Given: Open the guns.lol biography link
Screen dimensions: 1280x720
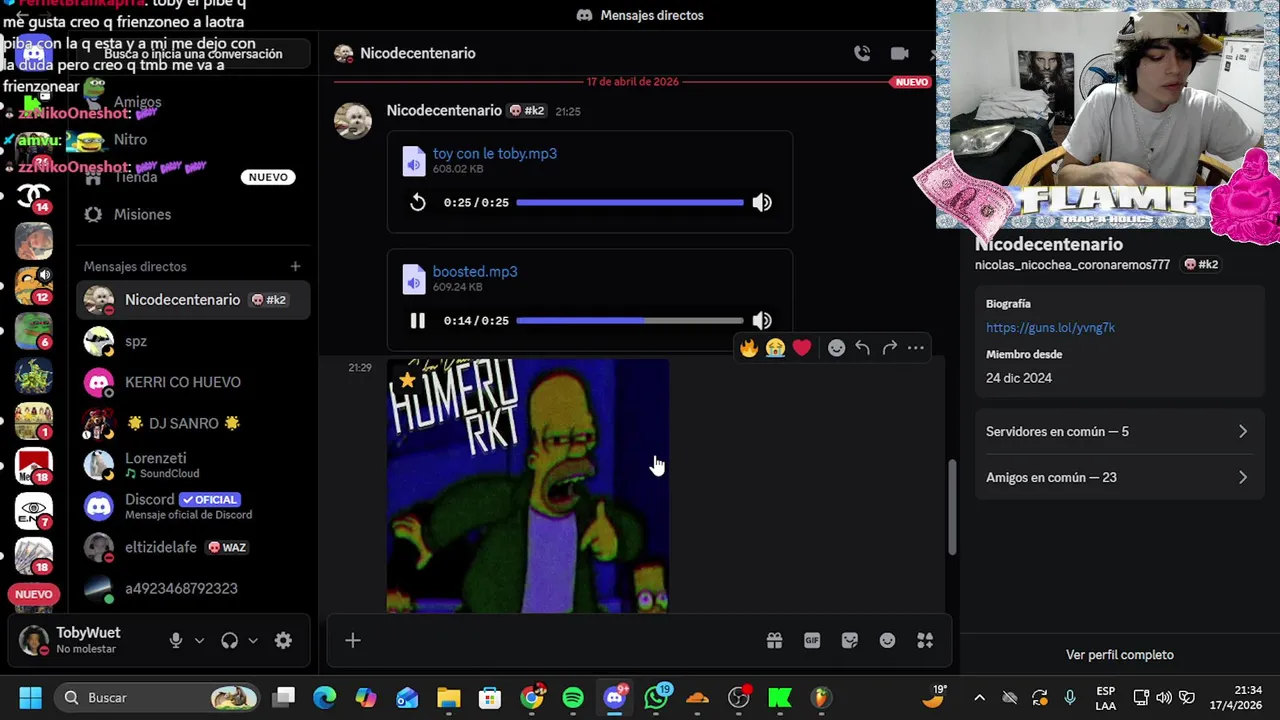Looking at the screenshot, I should tap(1050, 328).
